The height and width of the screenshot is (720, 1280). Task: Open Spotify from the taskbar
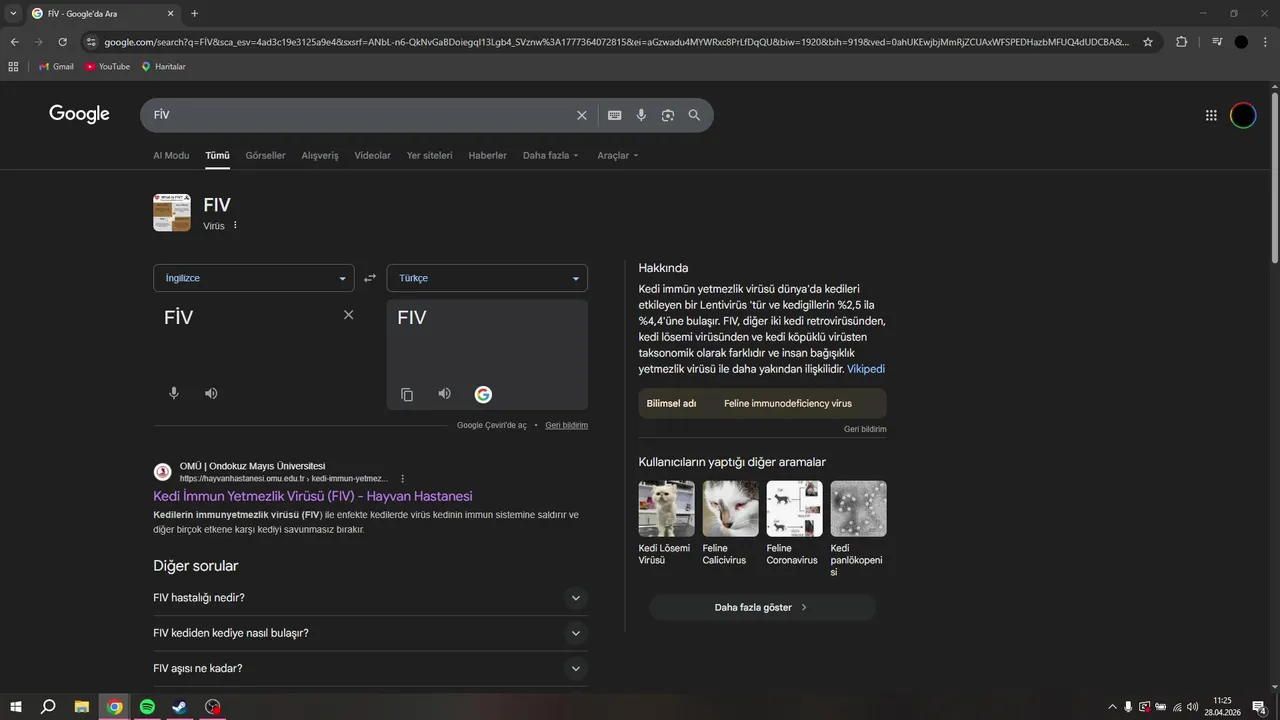[147, 707]
